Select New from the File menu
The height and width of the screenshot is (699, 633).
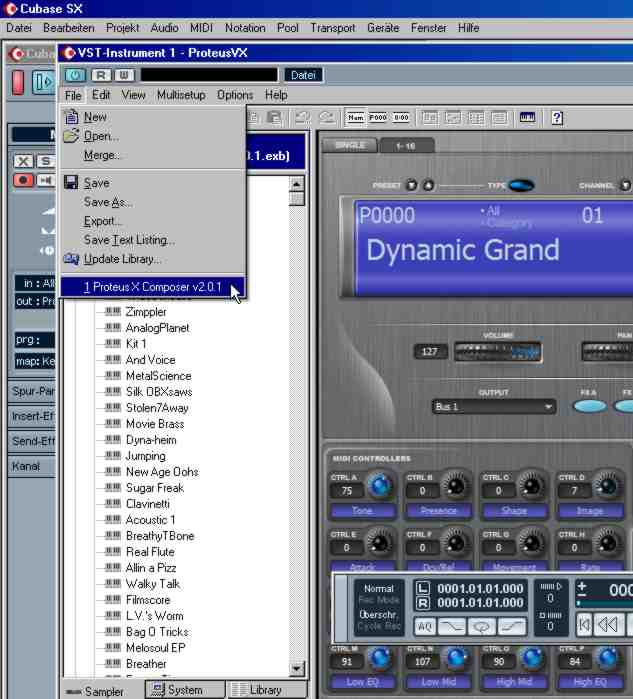tap(153, 117)
